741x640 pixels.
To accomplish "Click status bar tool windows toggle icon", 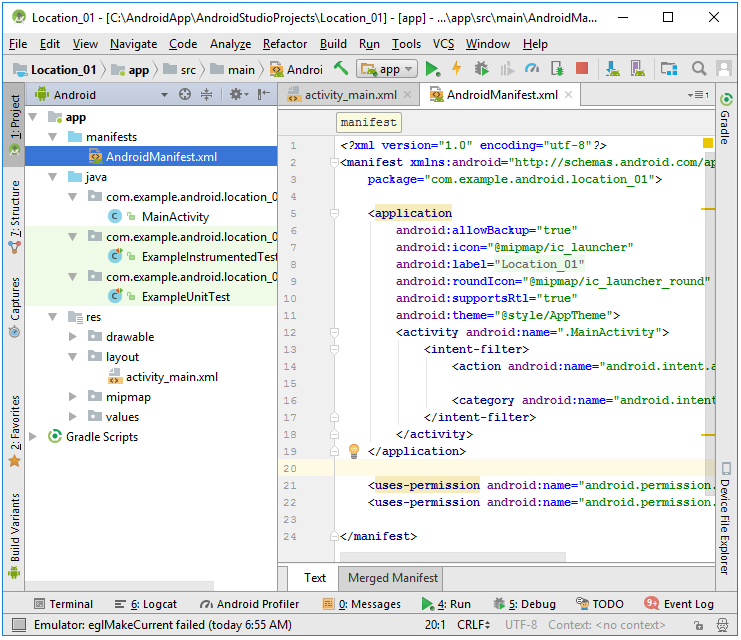I will pyautogui.click(x=18, y=625).
